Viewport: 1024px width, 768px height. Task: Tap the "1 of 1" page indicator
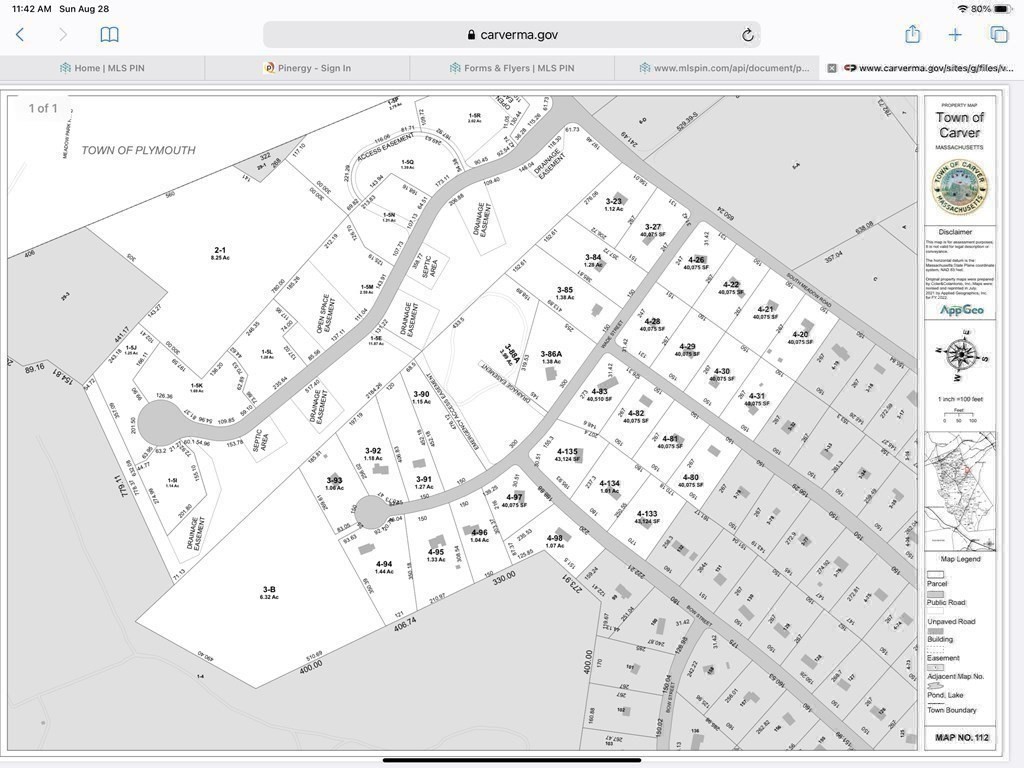coord(43,108)
